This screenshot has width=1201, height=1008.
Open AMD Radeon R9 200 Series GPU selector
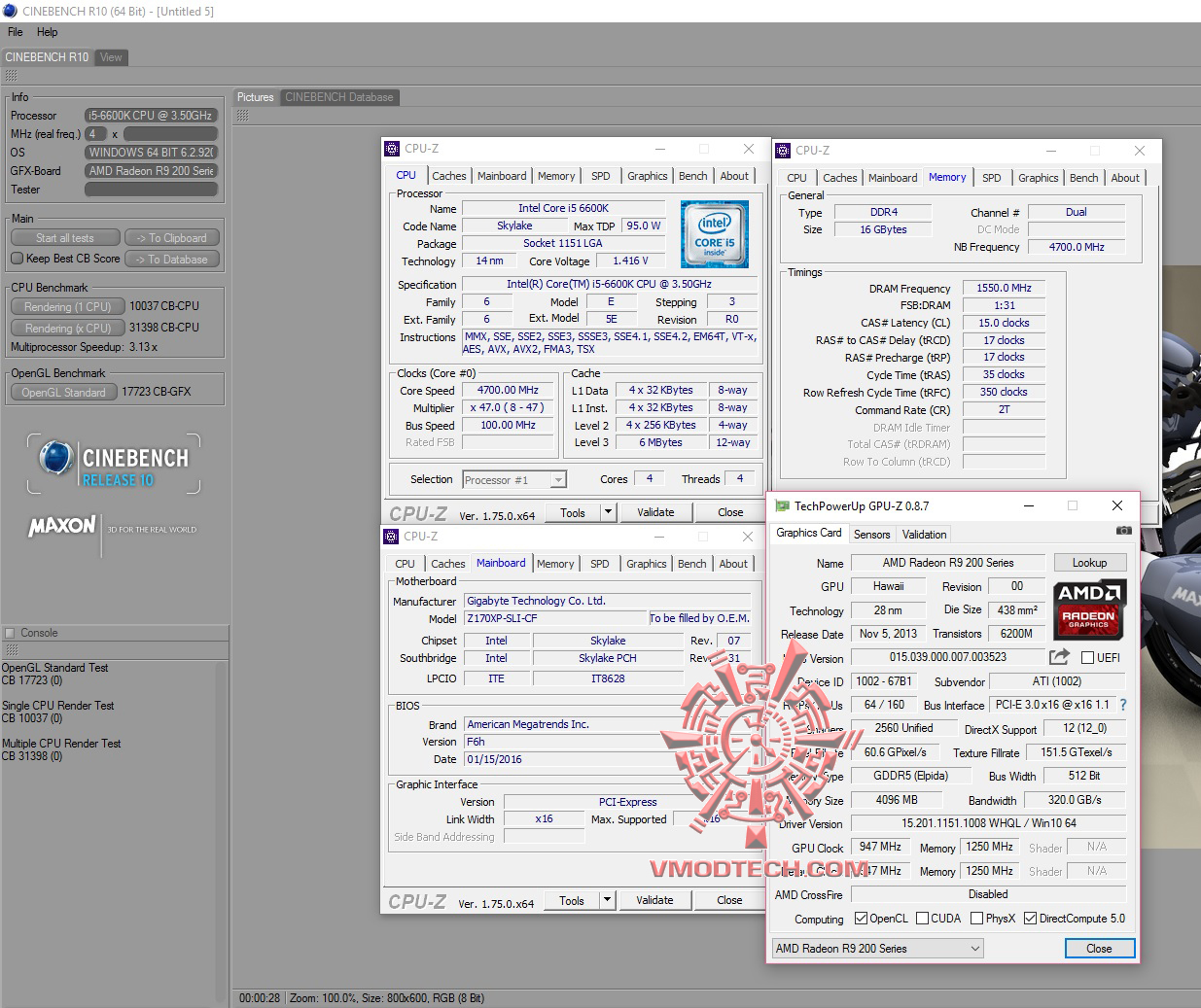[877, 949]
